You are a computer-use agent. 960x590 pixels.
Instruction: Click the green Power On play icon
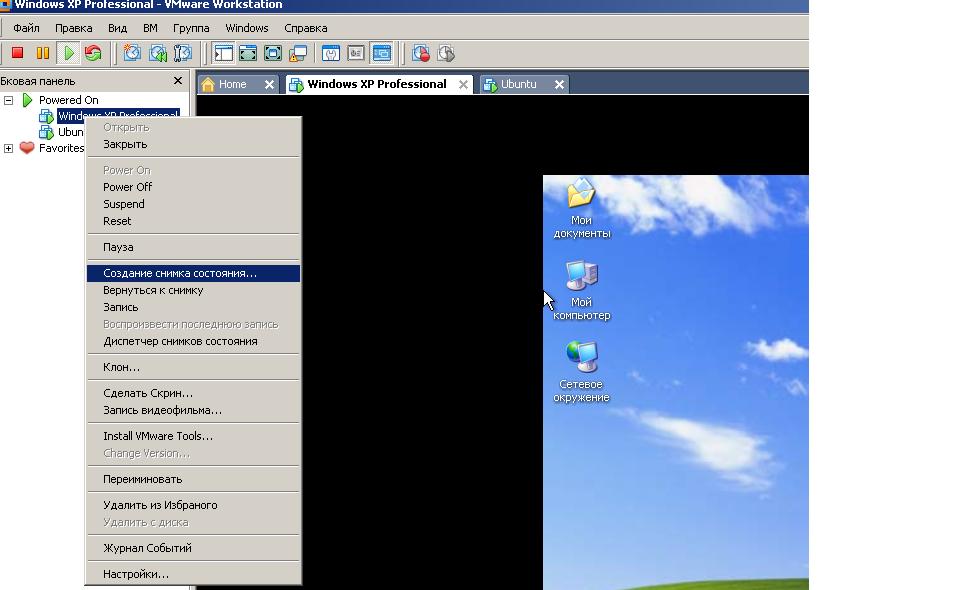pyautogui.click(x=69, y=53)
